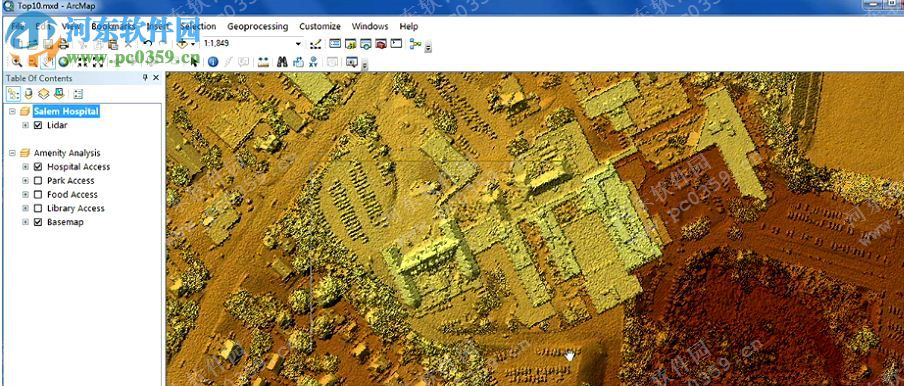
Task: Select the Pan hand tool
Action: click(48, 62)
